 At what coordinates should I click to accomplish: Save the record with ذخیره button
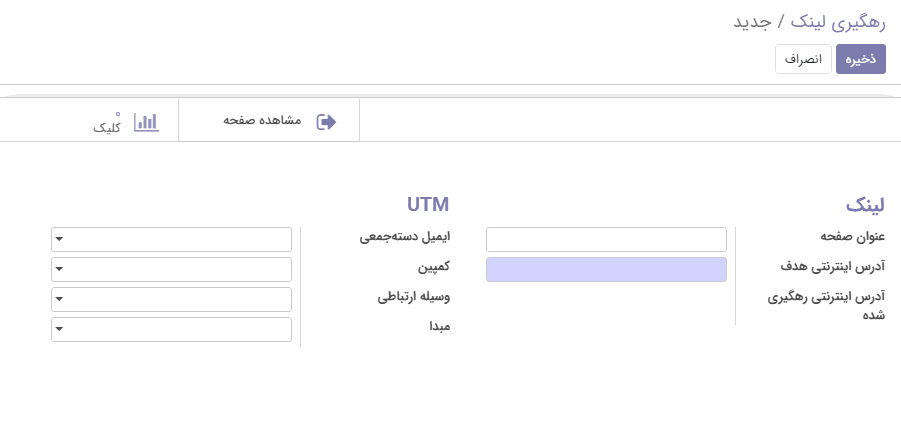point(861,59)
